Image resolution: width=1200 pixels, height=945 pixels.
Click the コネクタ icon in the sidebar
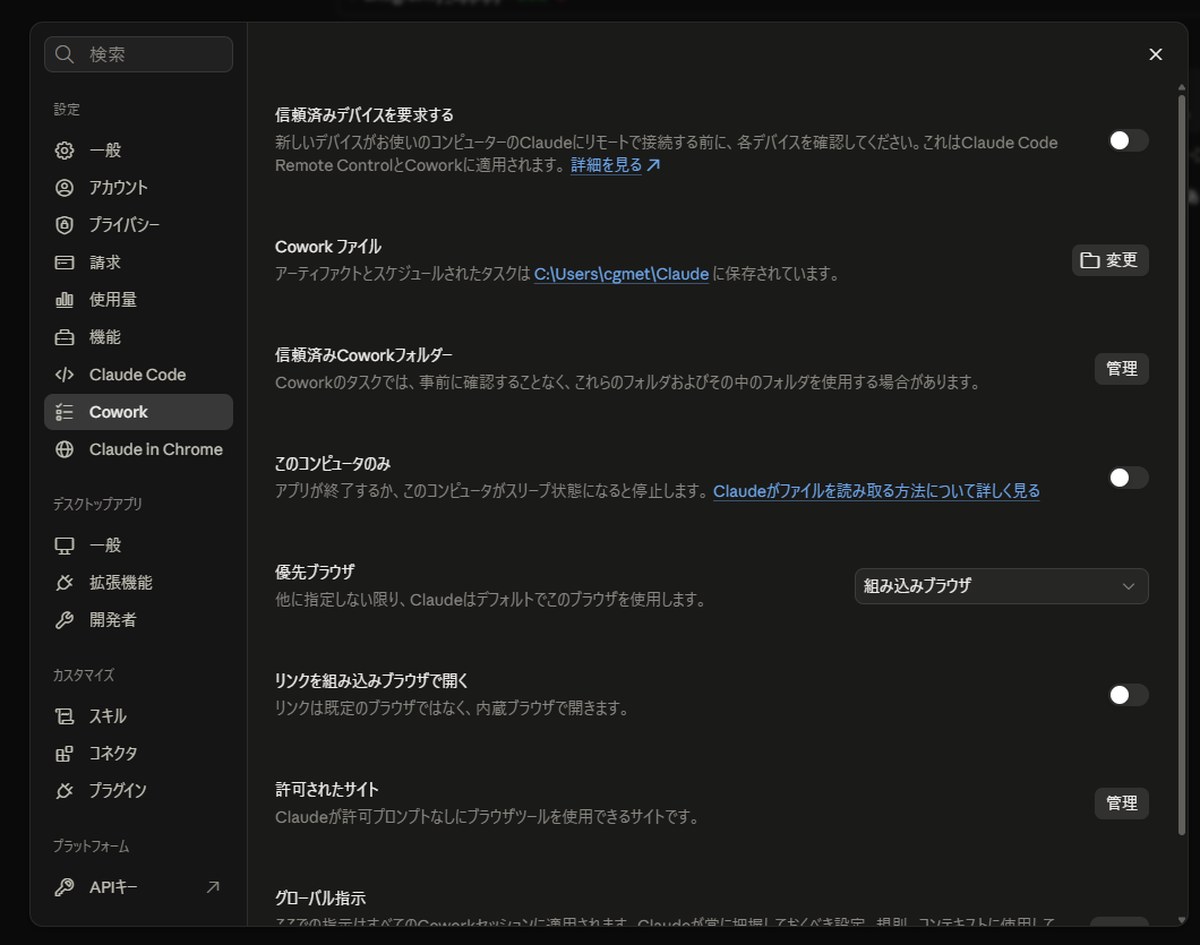click(x=65, y=753)
